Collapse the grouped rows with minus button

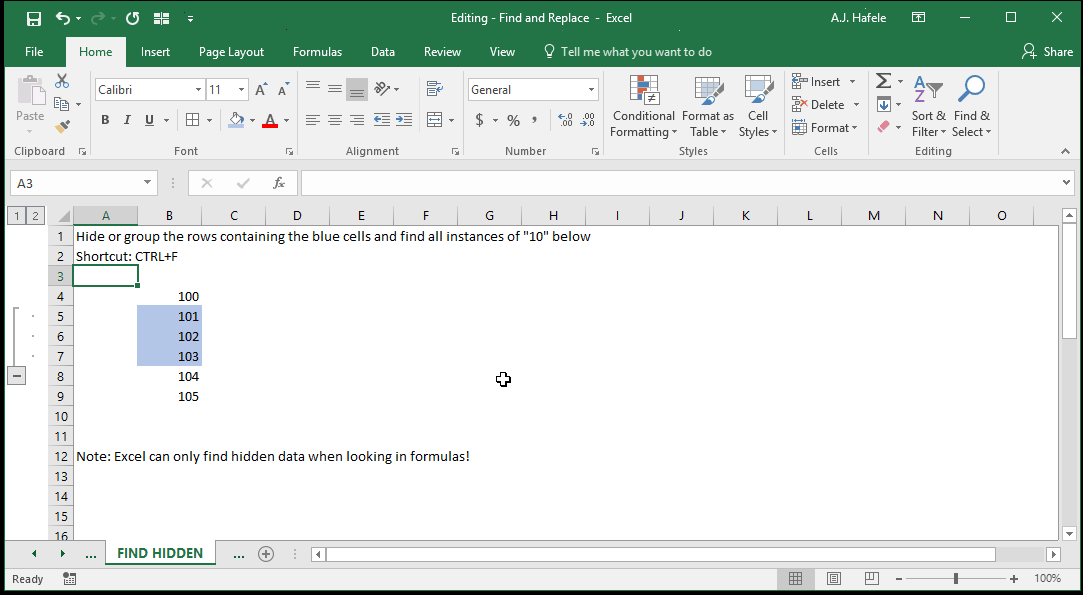coord(17,376)
